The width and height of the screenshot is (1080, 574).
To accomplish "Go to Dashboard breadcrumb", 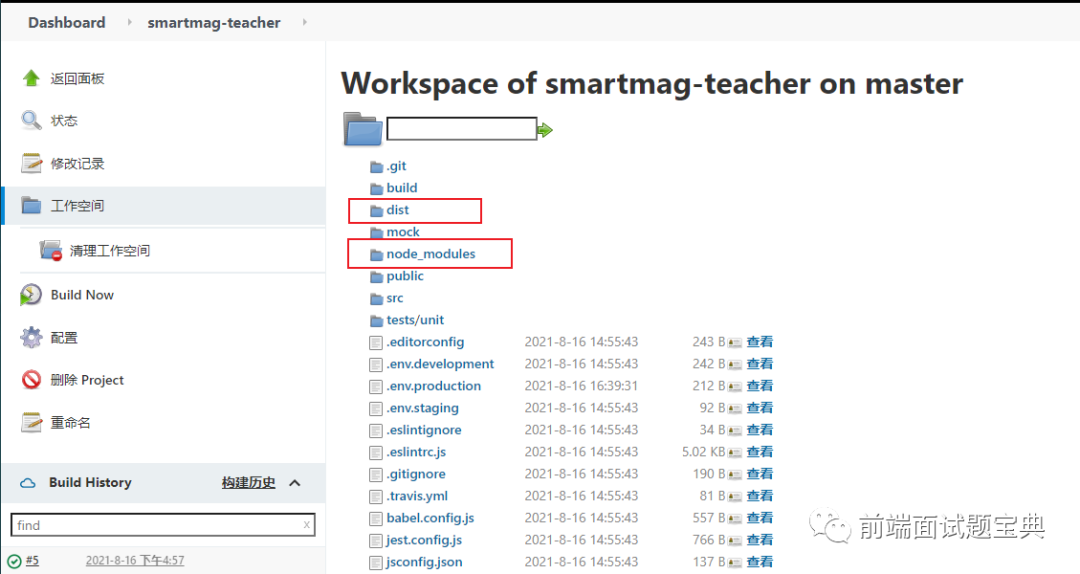I will 67,23.
